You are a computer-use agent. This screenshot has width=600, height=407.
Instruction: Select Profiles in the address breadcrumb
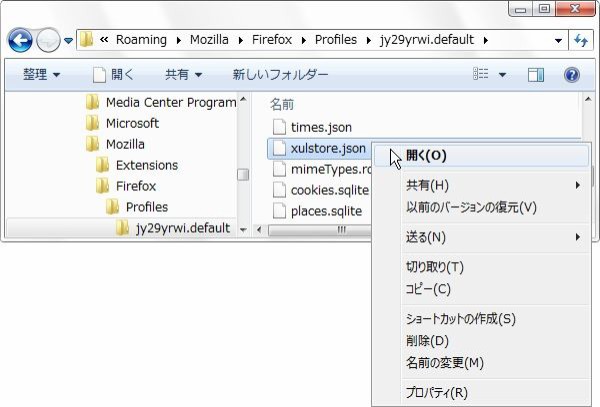coord(336,40)
